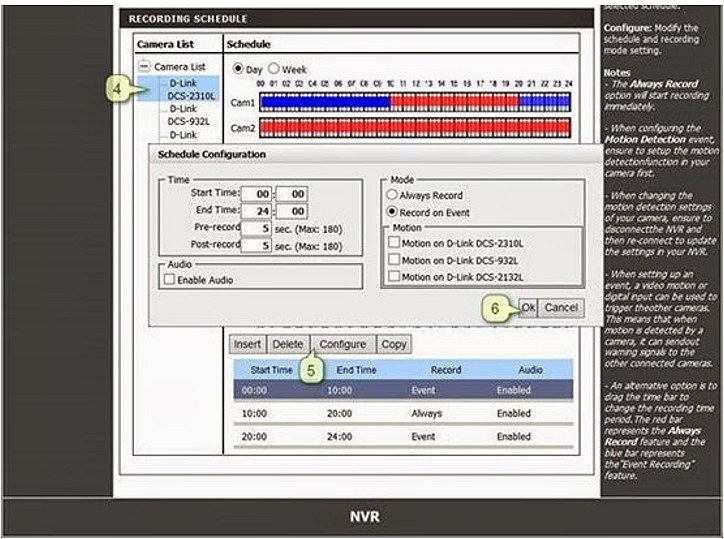Select Always Record mode
The height and width of the screenshot is (539, 724).
pyautogui.click(x=392, y=196)
